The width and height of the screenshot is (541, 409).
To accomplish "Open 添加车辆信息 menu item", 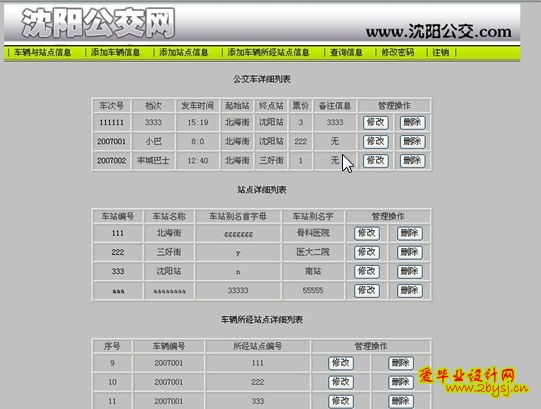I will (x=116, y=52).
